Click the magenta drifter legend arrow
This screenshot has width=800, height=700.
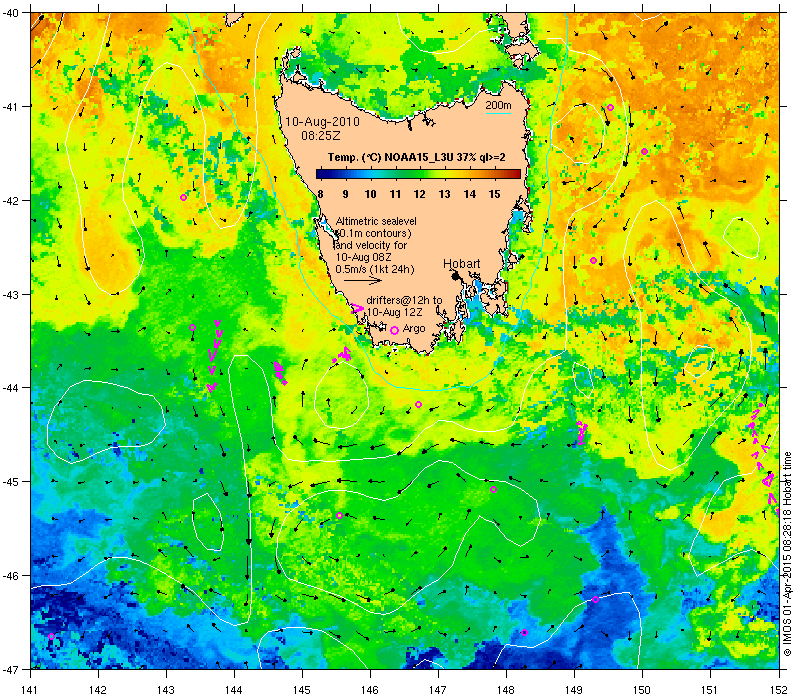coord(357,308)
